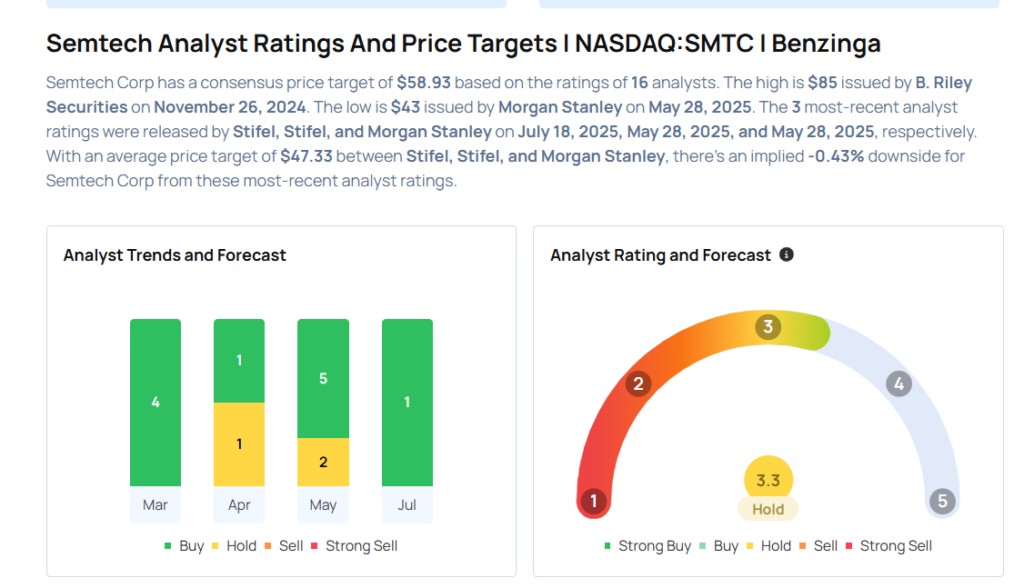
Task: Toggle the Buy legend in Analyst Trends chart
Action: pyautogui.click(x=184, y=546)
